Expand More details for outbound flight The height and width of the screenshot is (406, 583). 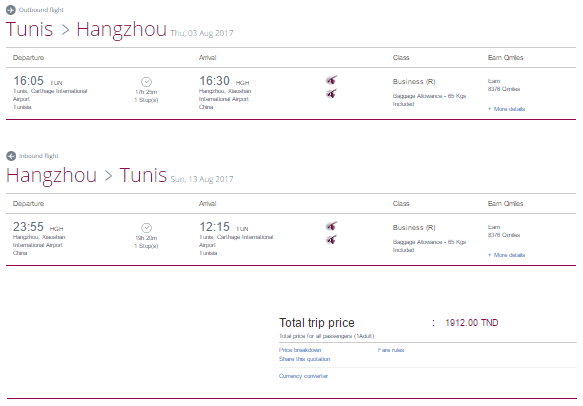click(x=506, y=109)
